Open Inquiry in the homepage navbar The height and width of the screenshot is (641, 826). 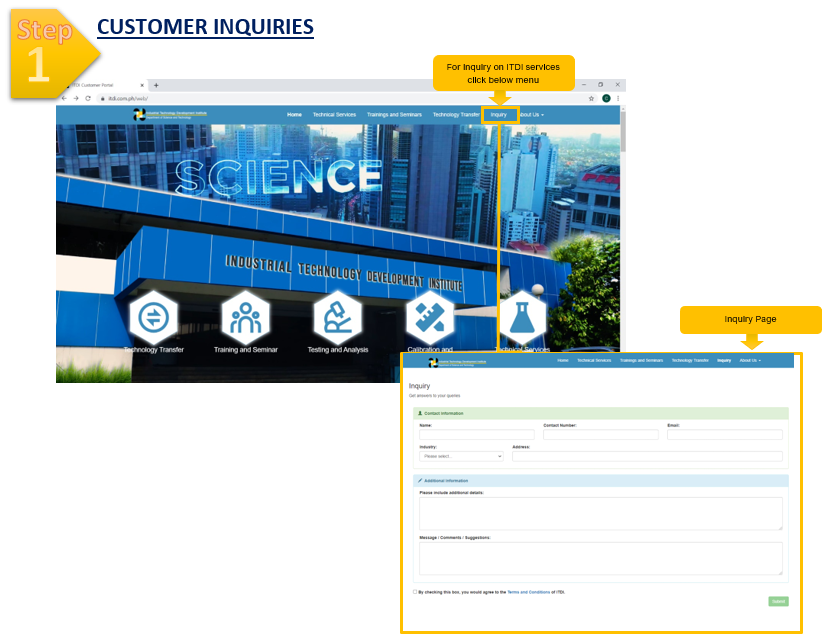(x=499, y=115)
